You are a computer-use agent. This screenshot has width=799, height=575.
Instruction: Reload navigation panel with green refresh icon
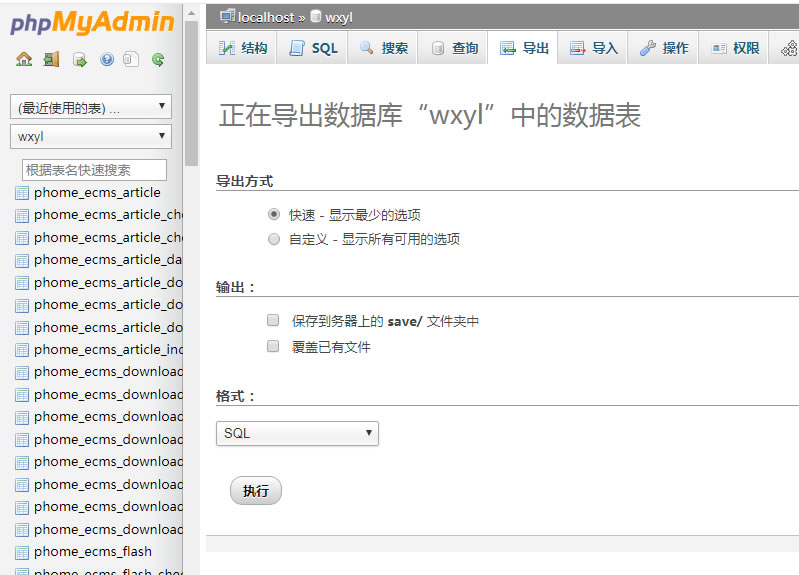[158, 60]
